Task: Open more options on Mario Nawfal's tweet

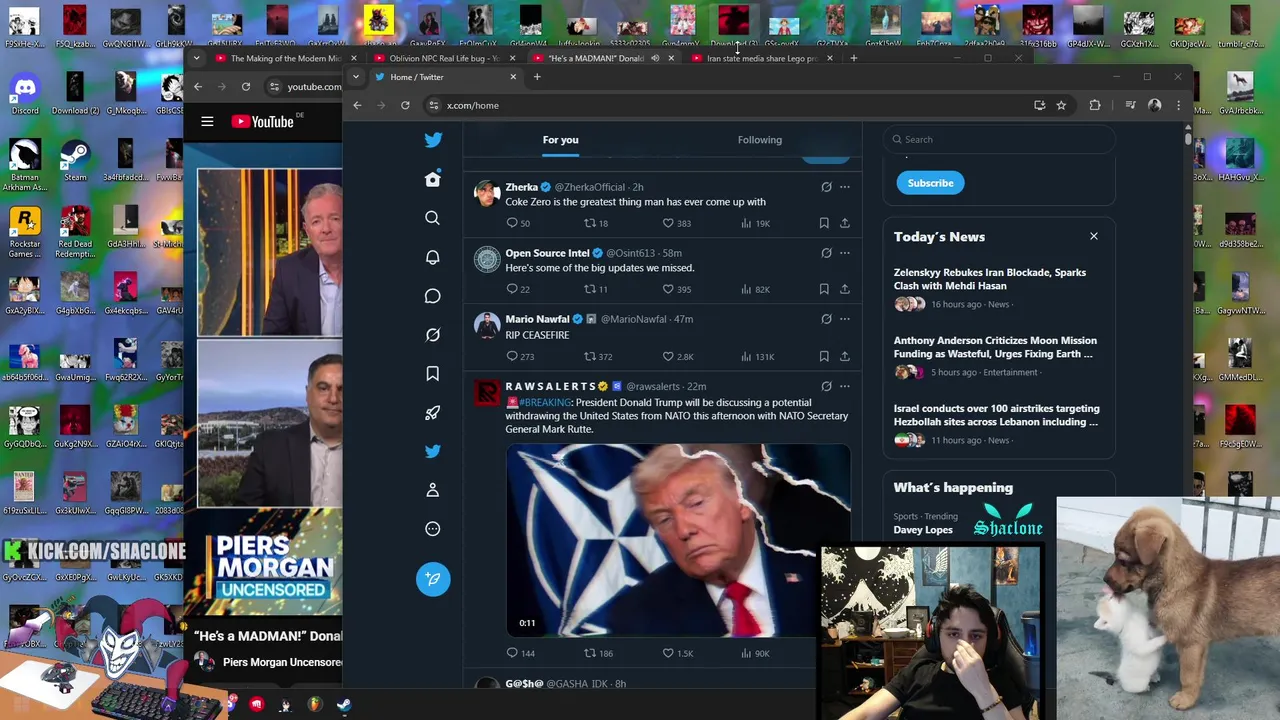Action: pyautogui.click(x=844, y=319)
